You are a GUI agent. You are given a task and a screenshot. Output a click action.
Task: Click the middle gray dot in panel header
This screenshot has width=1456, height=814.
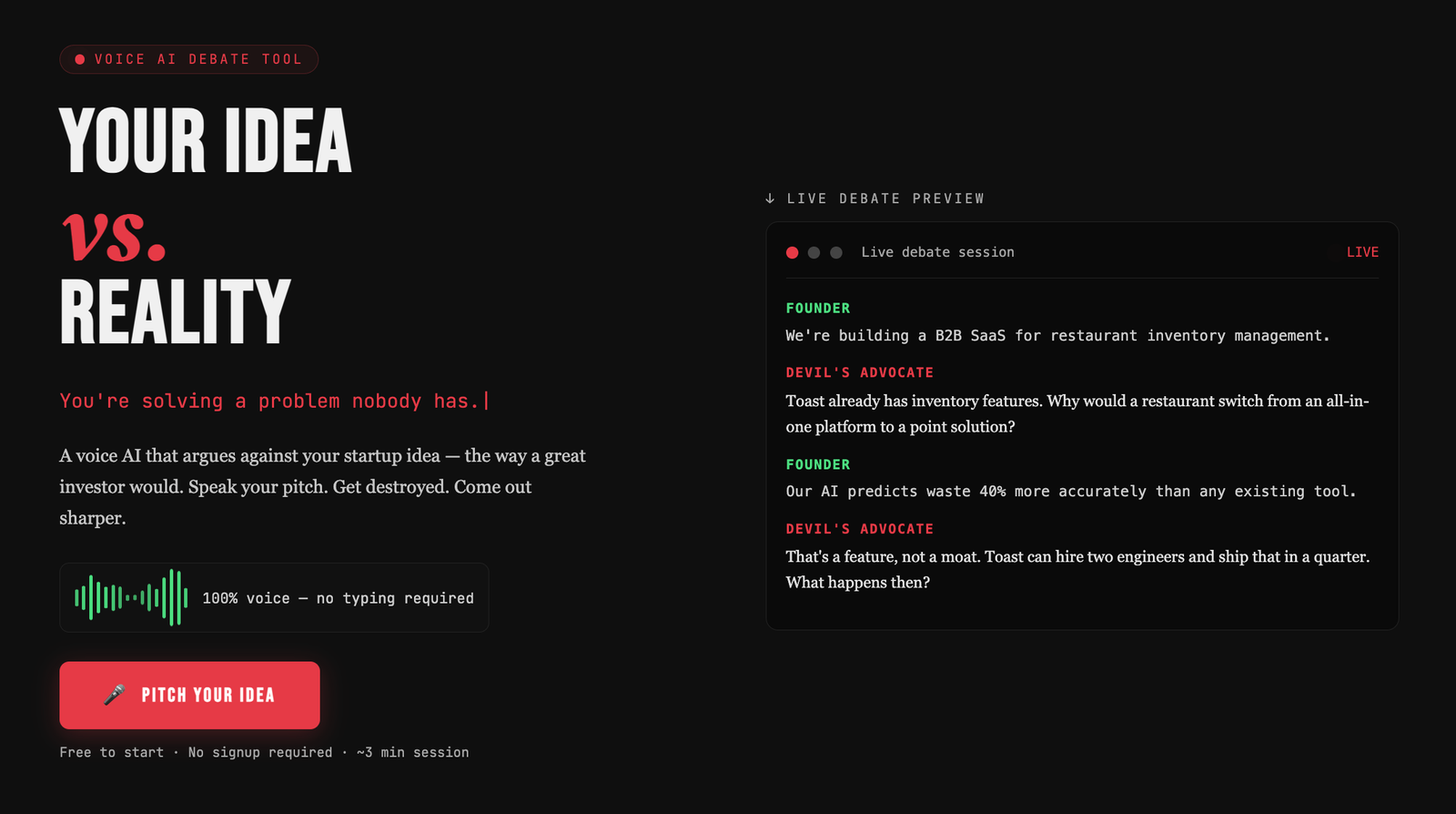(x=814, y=252)
